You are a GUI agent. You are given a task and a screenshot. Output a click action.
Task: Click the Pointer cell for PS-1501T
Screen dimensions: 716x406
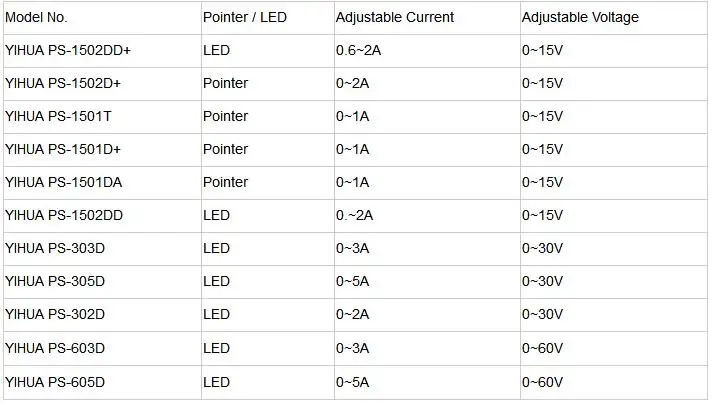(268, 117)
